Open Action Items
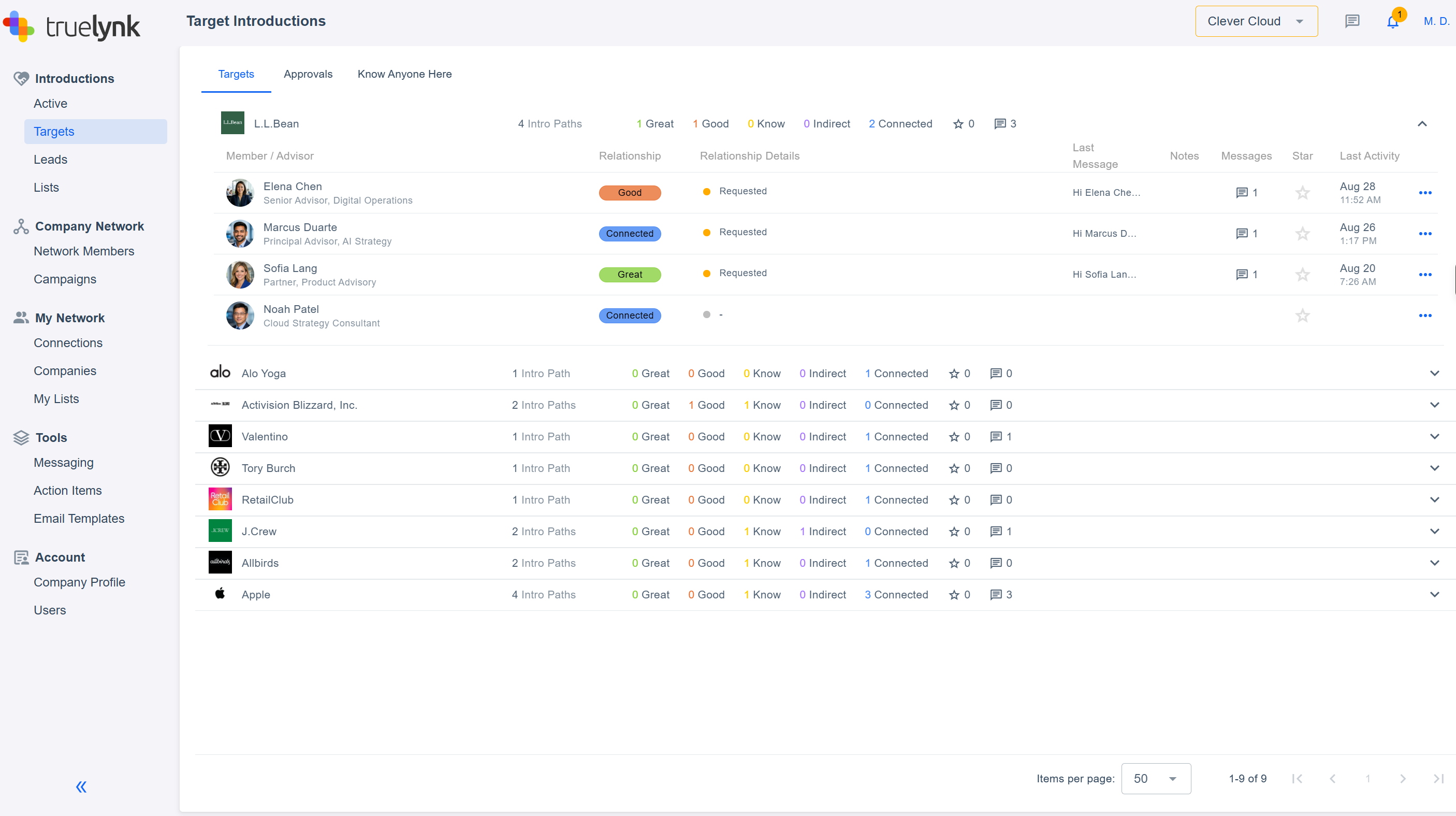Viewport: 1456px width, 816px height. [x=68, y=491]
